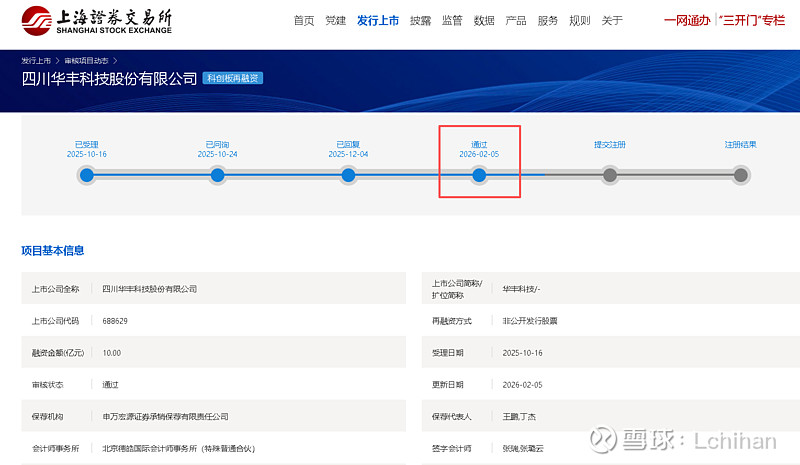Click the 已问询 stage label

coord(217,144)
